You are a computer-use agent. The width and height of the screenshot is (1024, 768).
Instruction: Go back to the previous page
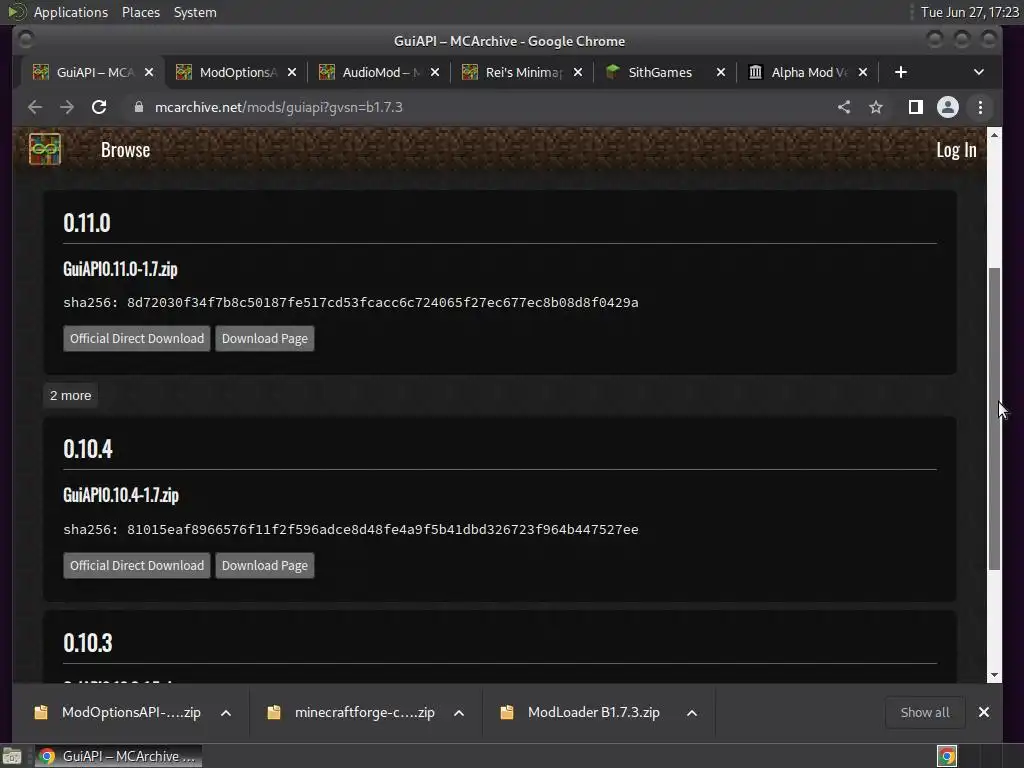click(35, 107)
